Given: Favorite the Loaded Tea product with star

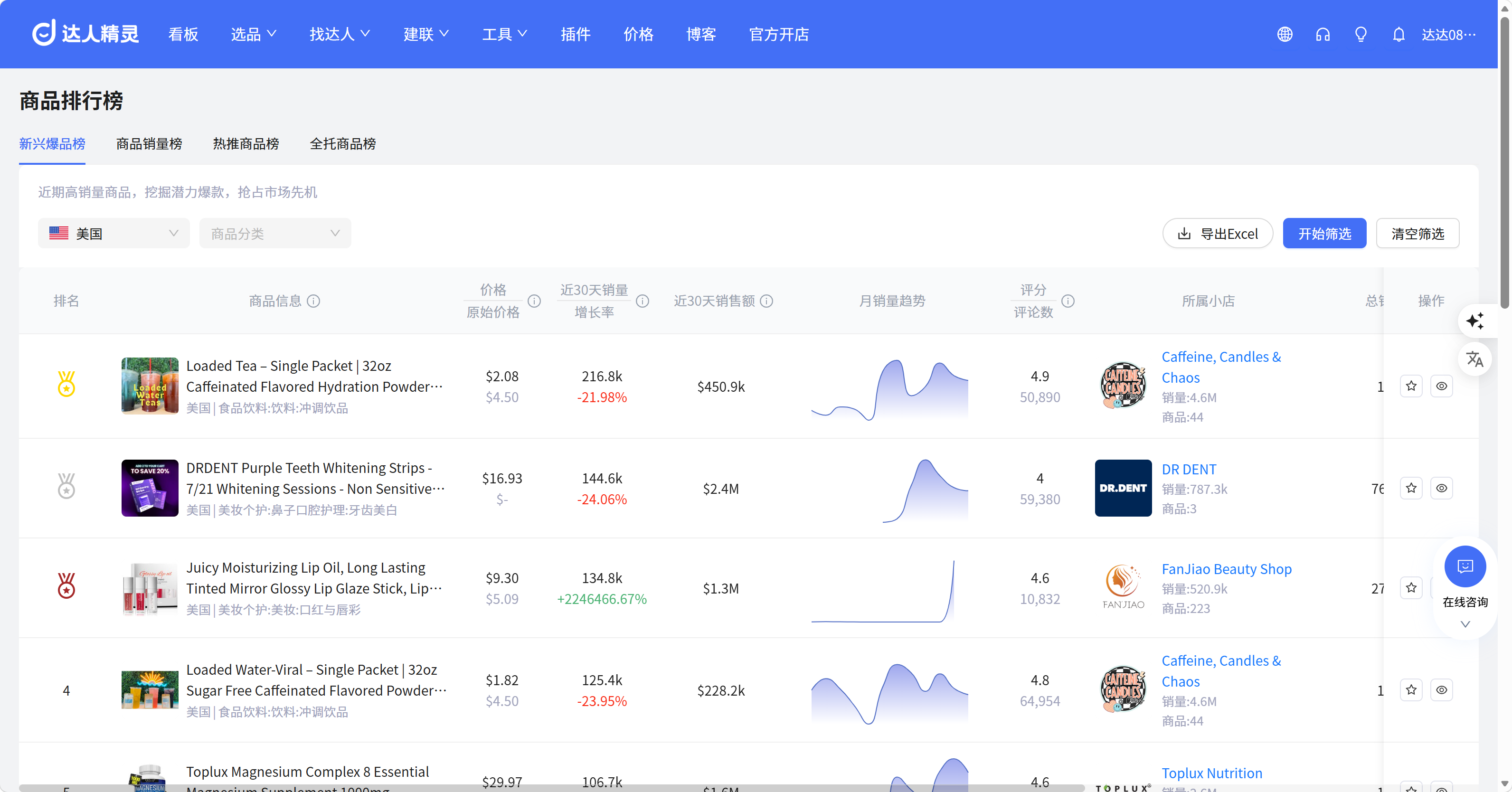Looking at the screenshot, I should click(1411, 386).
